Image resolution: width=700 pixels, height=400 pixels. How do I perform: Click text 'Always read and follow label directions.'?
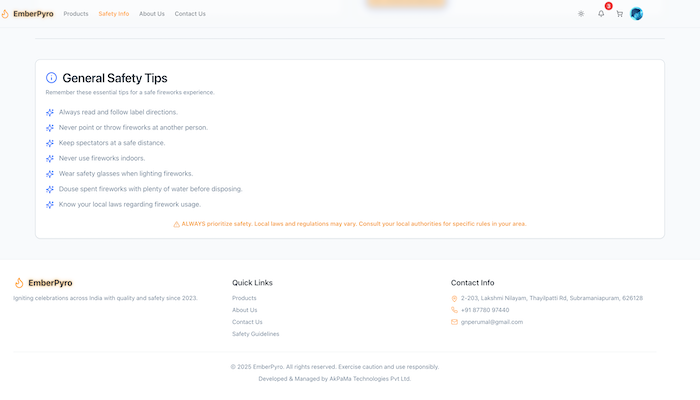click(118, 112)
